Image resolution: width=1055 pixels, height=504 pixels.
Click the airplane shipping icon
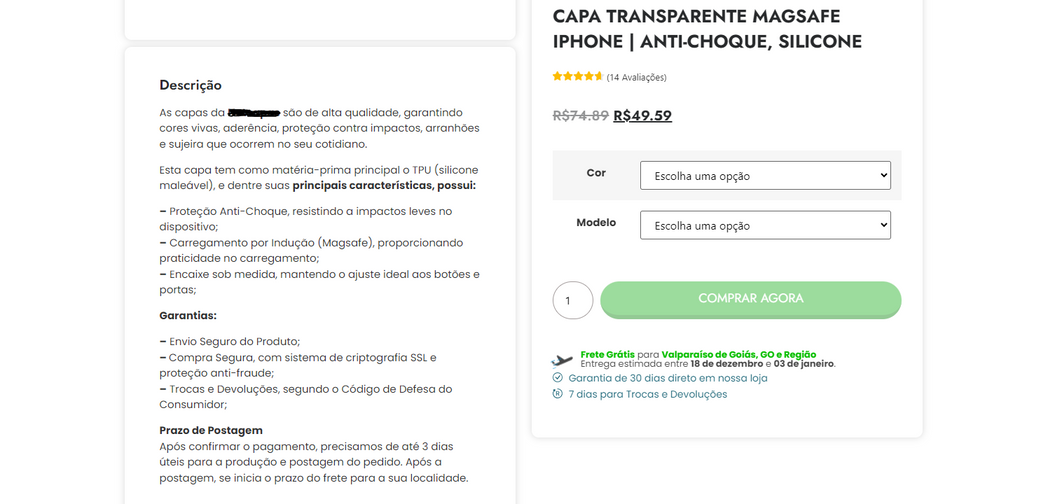(x=562, y=360)
